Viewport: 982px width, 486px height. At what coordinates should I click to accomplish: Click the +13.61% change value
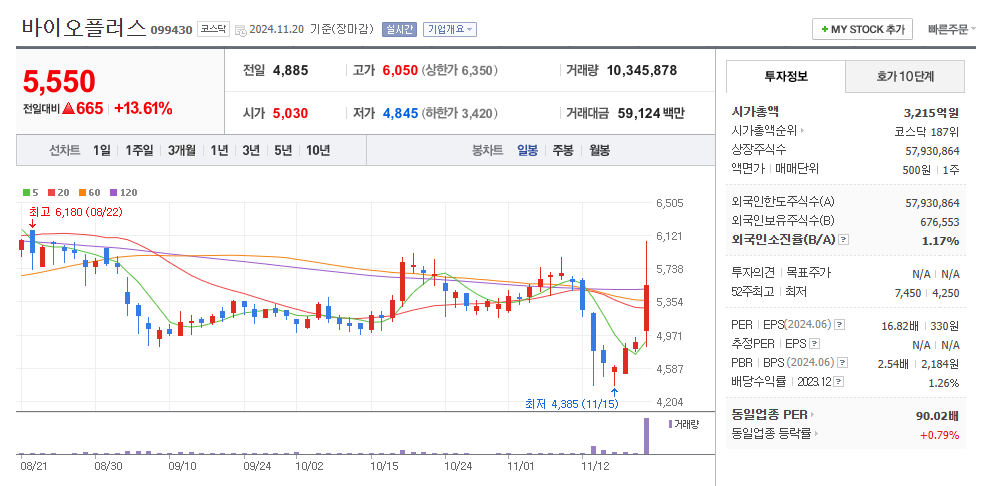click(x=143, y=108)
